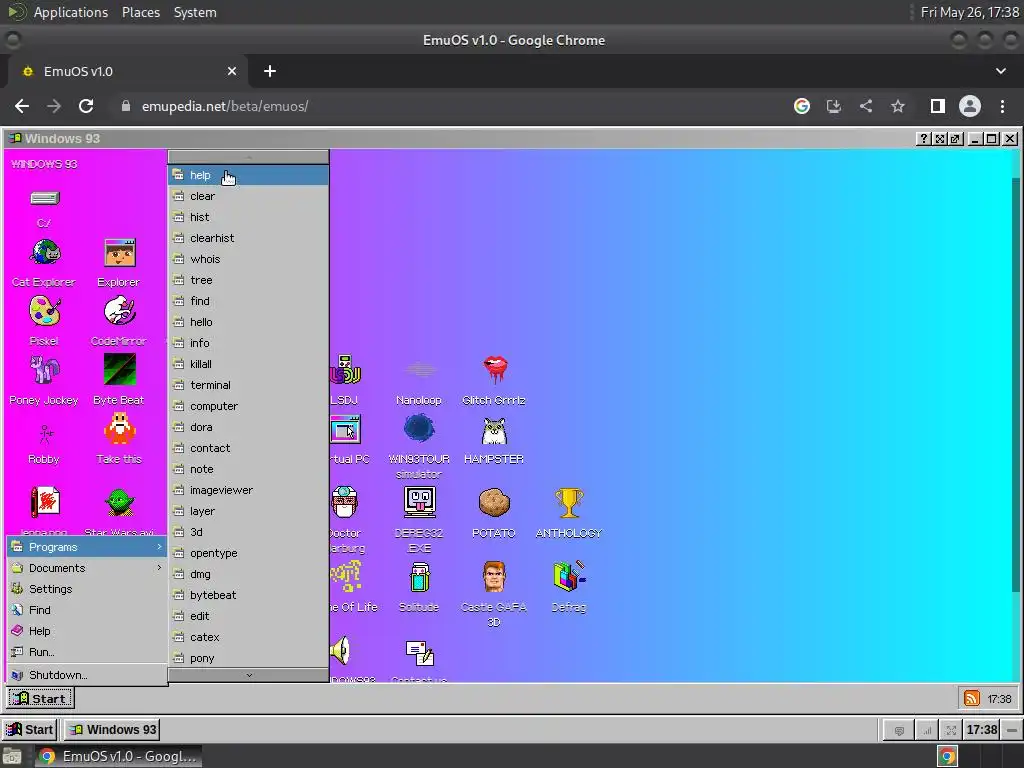Open the LSDJ desktop icon
1024x768 pixels.
345,370
